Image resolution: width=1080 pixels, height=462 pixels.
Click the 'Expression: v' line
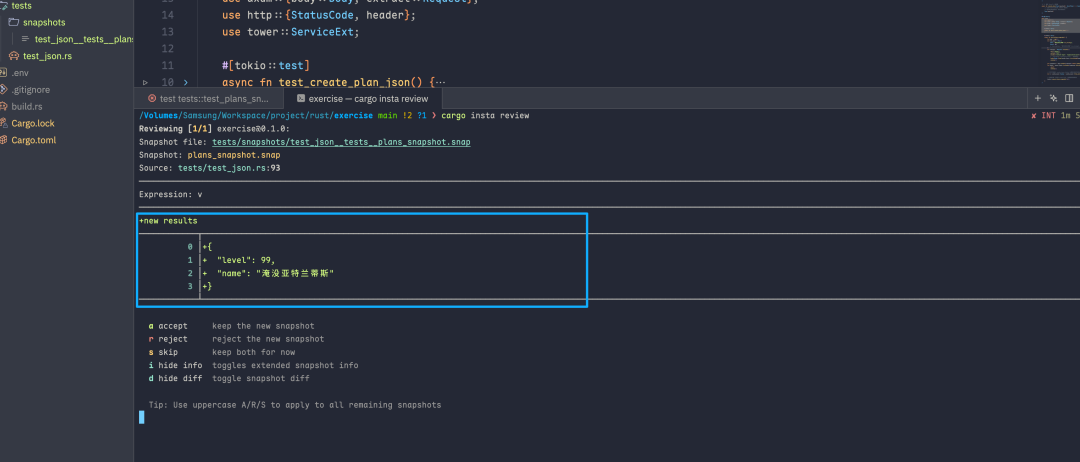click(171, 194)
